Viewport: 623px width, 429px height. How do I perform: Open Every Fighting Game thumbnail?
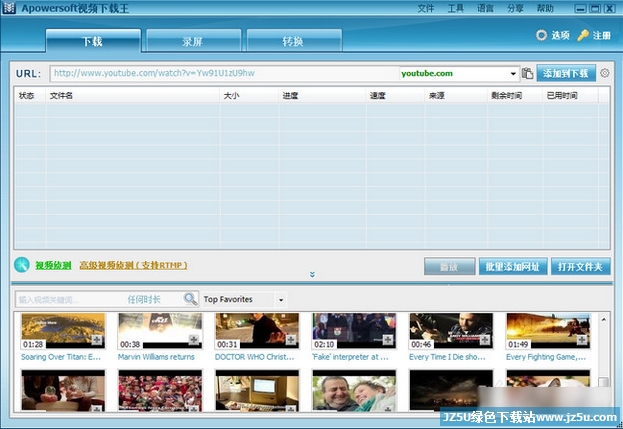click(x=548, y=330)
